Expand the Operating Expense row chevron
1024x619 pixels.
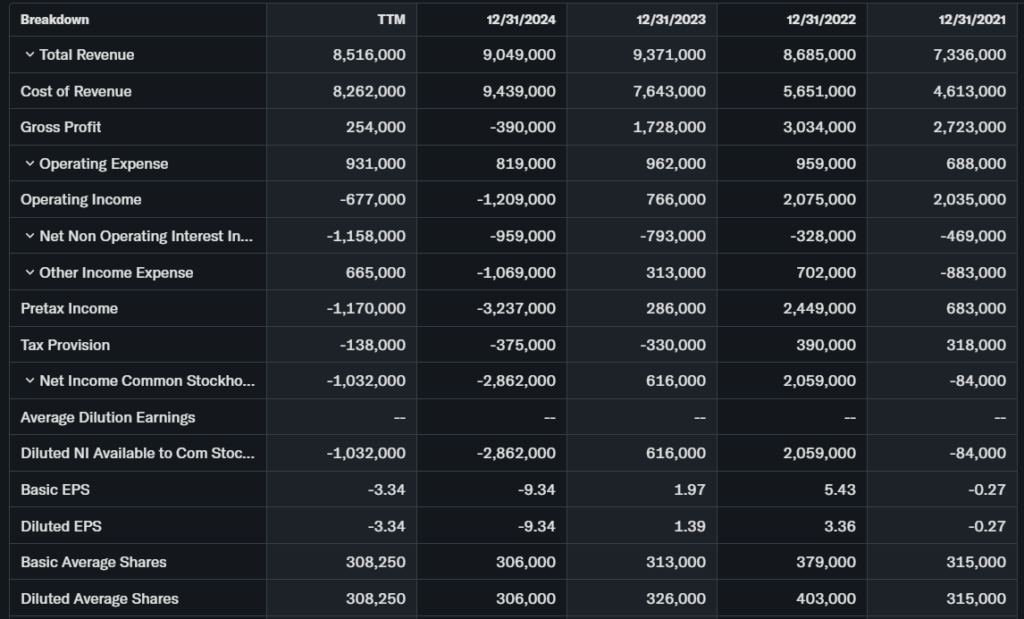click(29, 164)
